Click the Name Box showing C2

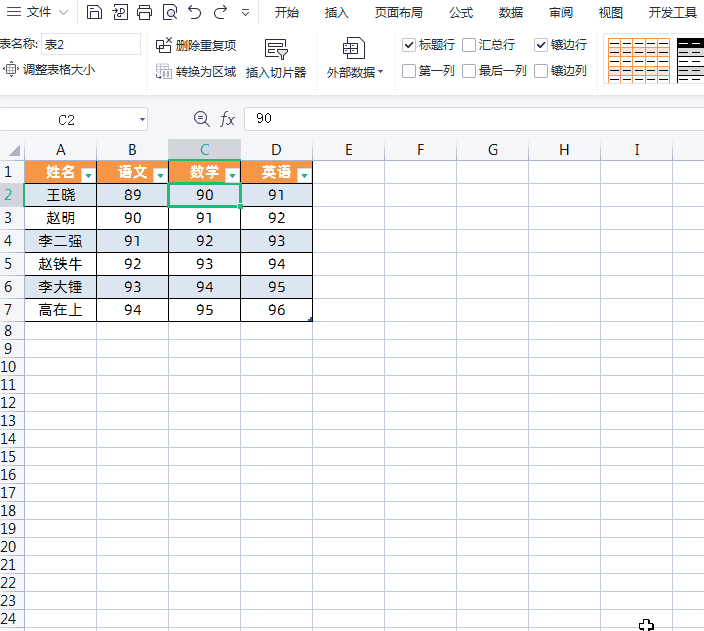(66, 120)
